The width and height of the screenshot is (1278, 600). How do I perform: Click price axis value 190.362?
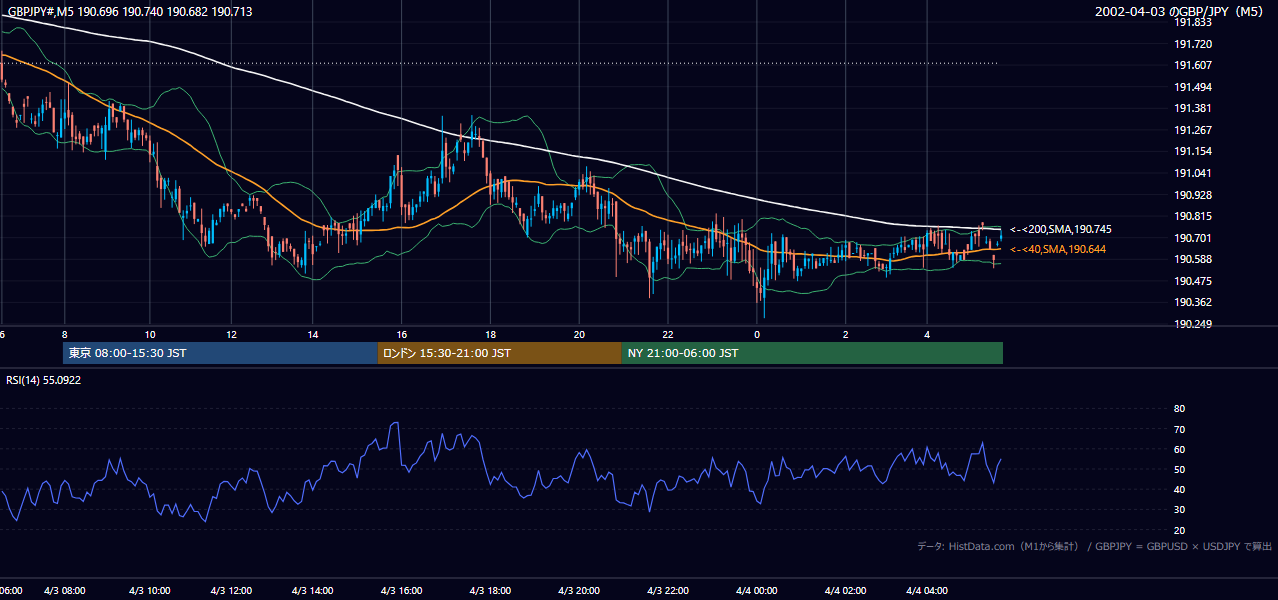point(1193,302)
